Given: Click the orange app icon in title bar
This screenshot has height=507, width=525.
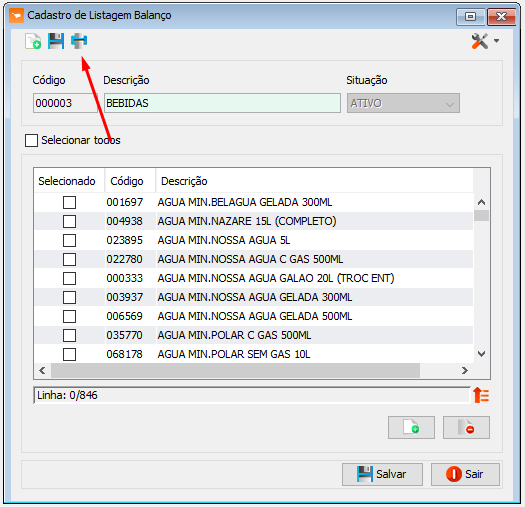Looking at the screenshot, I should [16, 15].
